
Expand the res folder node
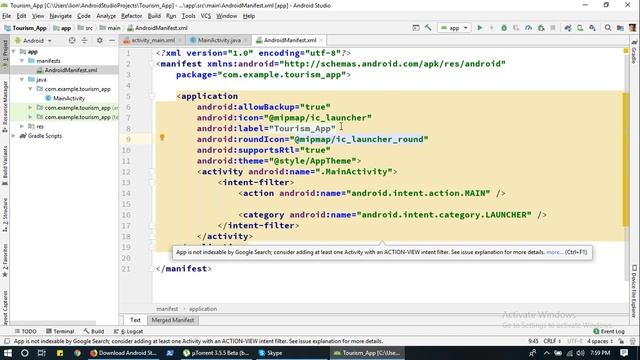point(22,127)
